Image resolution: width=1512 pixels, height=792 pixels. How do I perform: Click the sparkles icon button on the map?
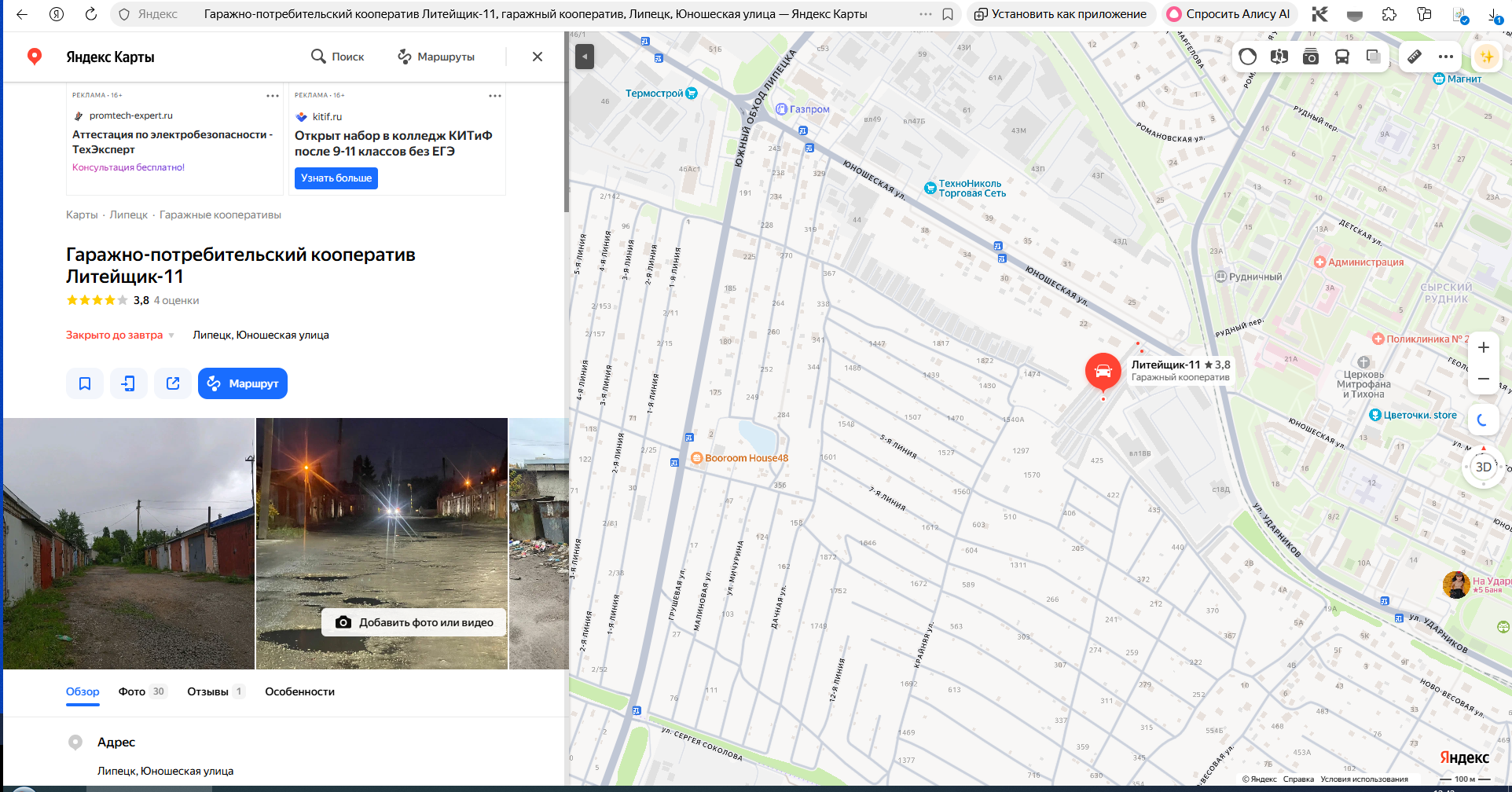click(x=1487, y=57)
